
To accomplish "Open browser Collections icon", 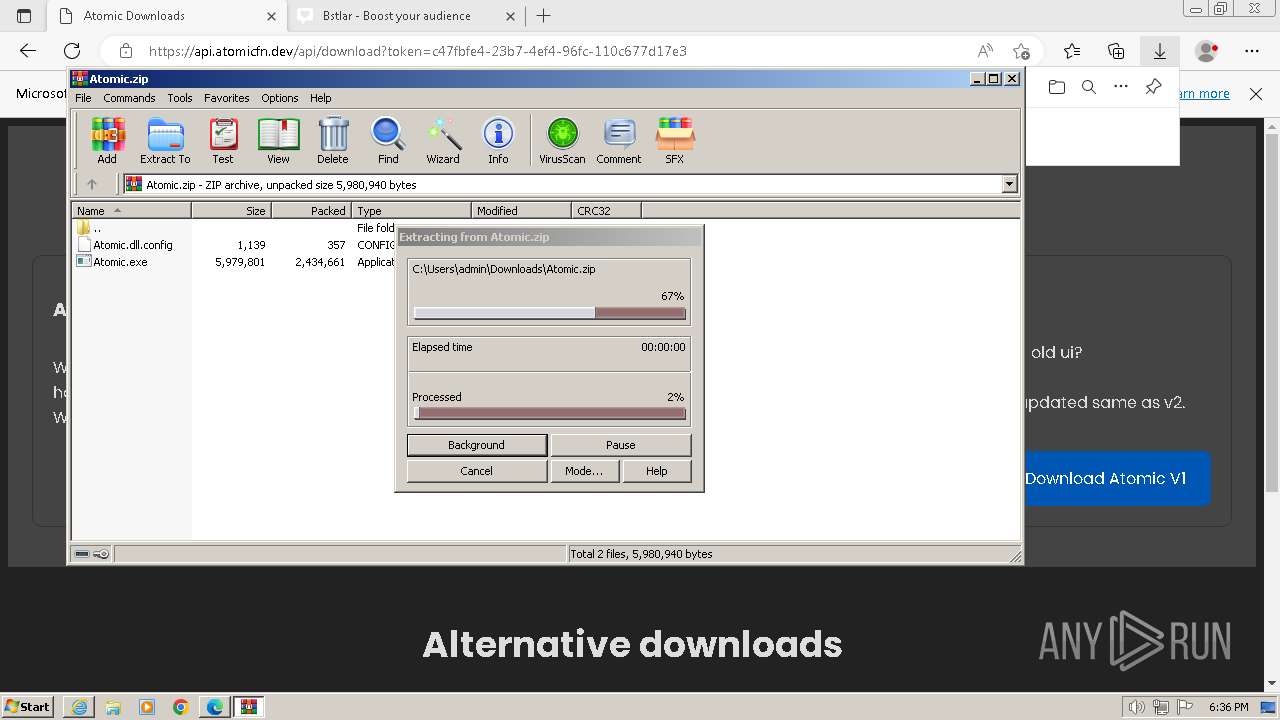I will (1116, 51).
